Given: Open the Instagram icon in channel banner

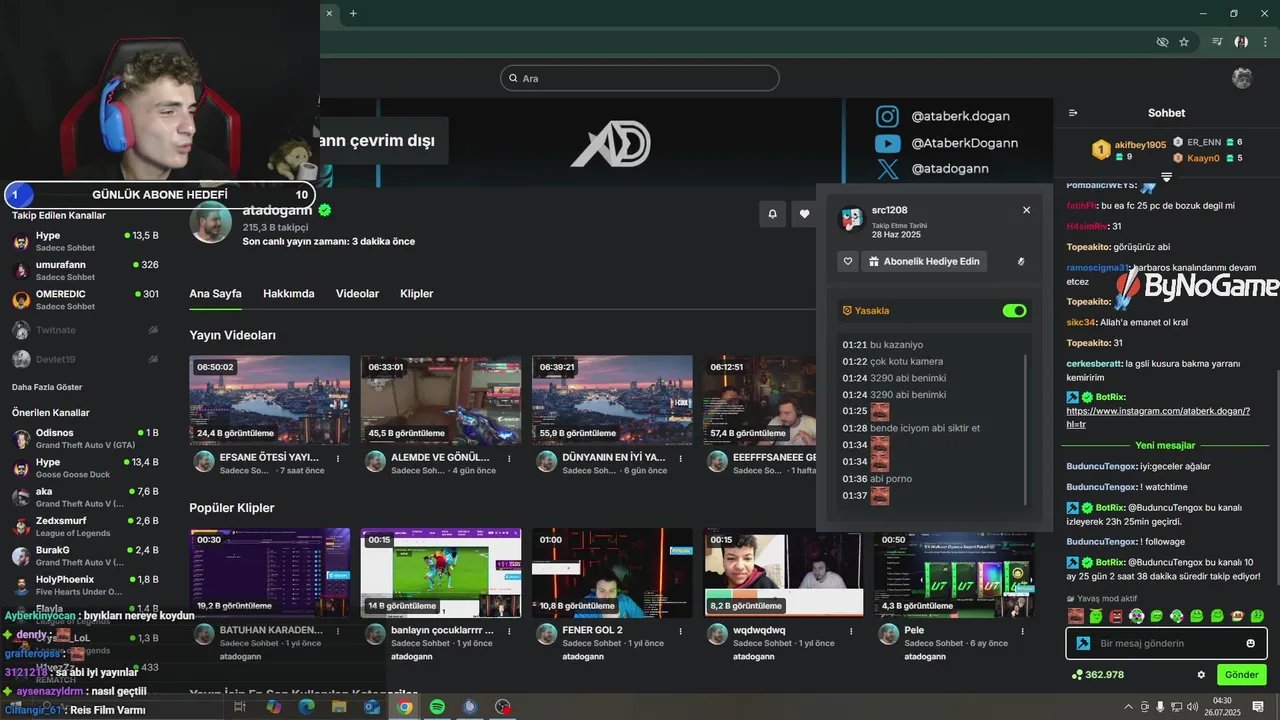Looking at the screenshot, I should pos(887,116).
